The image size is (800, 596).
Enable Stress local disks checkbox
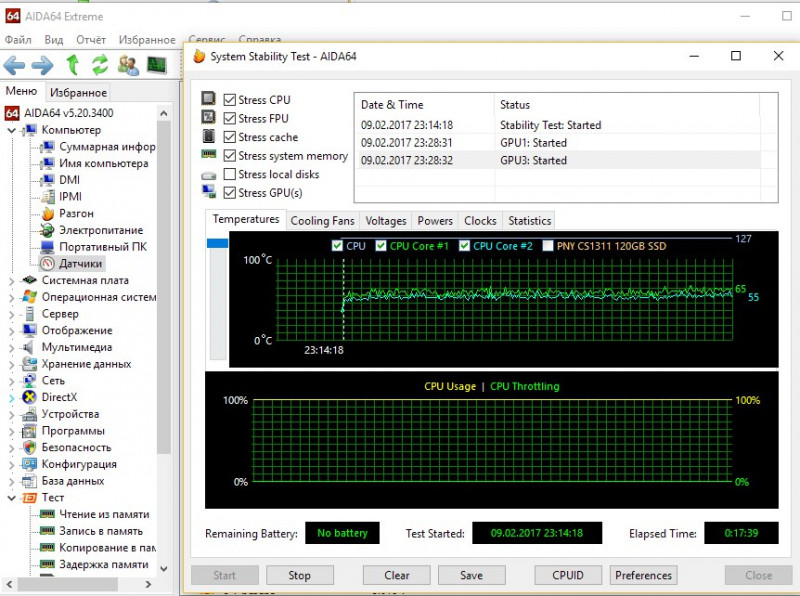(x=230, y=174)
